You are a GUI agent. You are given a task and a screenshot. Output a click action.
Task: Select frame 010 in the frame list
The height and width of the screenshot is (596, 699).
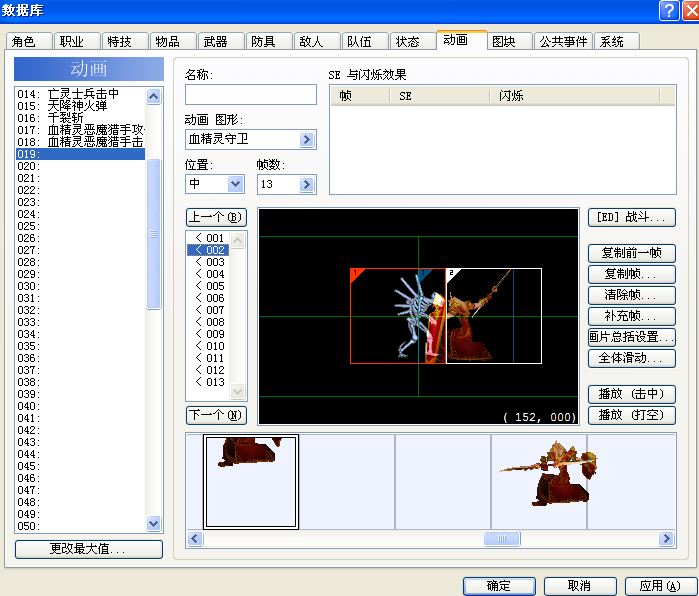[209, 346]
